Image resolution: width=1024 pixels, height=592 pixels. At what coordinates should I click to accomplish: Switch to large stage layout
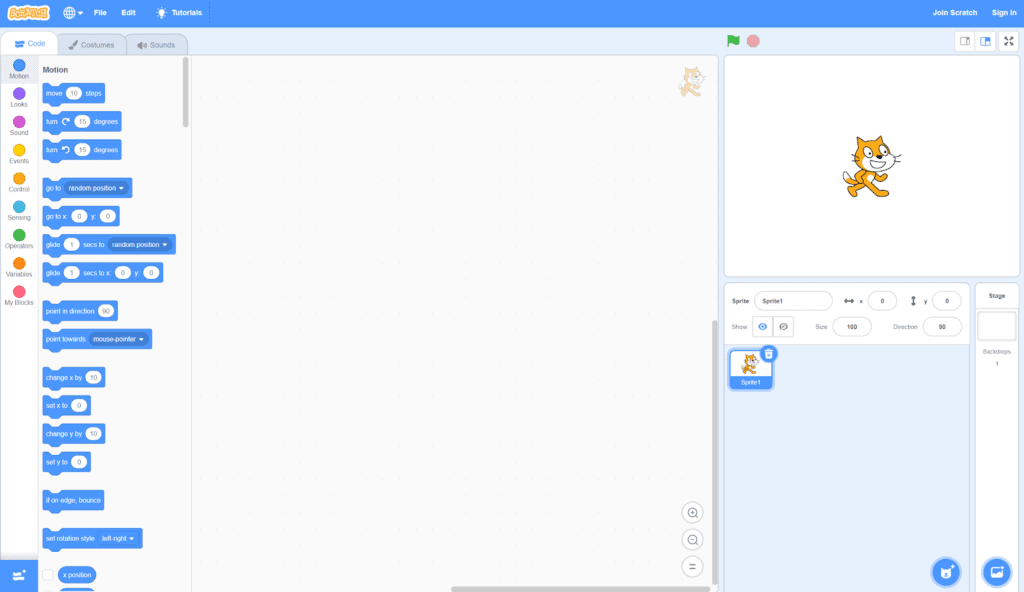click(985, 41)
